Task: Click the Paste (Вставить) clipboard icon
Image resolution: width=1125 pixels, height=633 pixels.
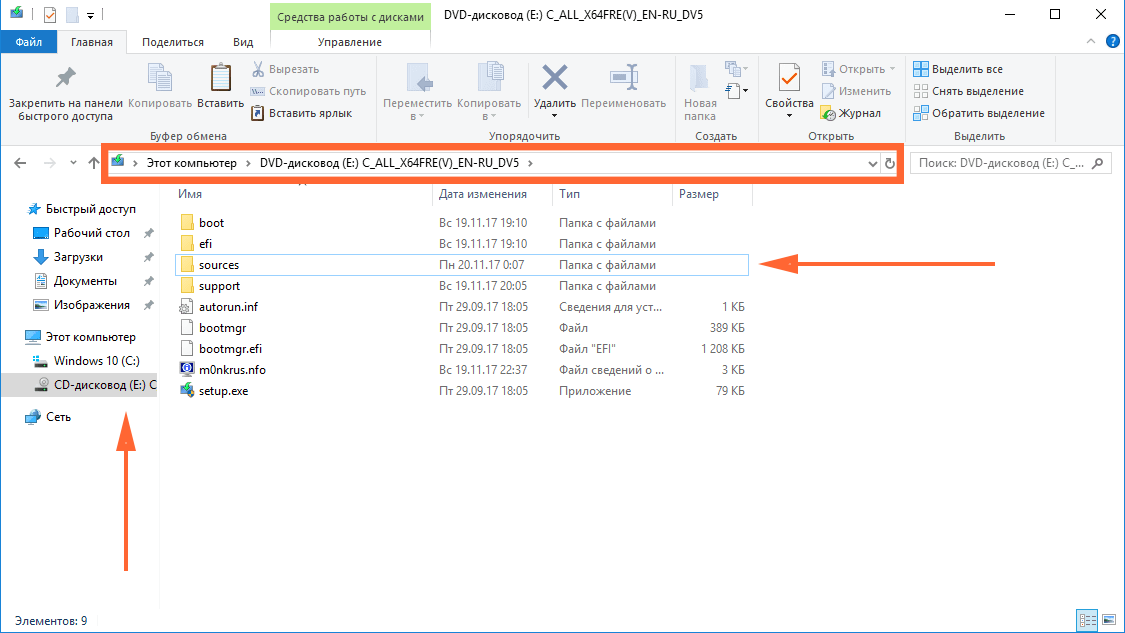Action: 220,78
